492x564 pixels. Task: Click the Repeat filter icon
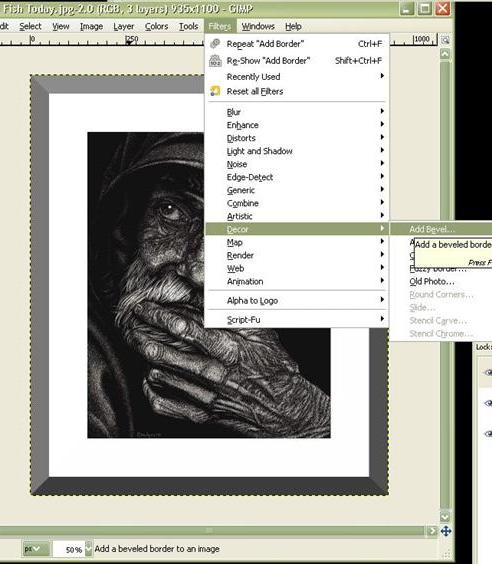tap(215, 44)
